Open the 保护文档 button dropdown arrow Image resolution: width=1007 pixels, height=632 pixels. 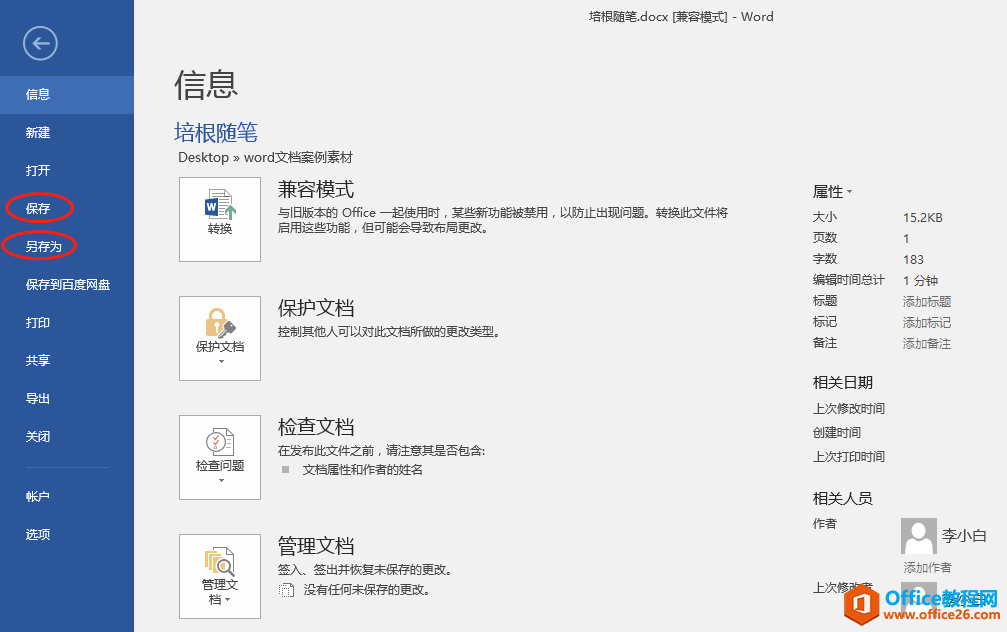221,362
